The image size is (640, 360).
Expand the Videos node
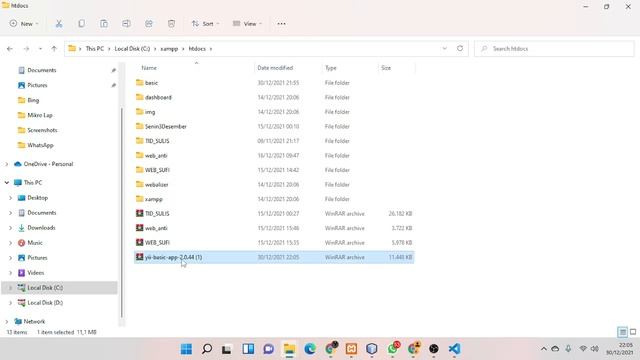(11, 273)
